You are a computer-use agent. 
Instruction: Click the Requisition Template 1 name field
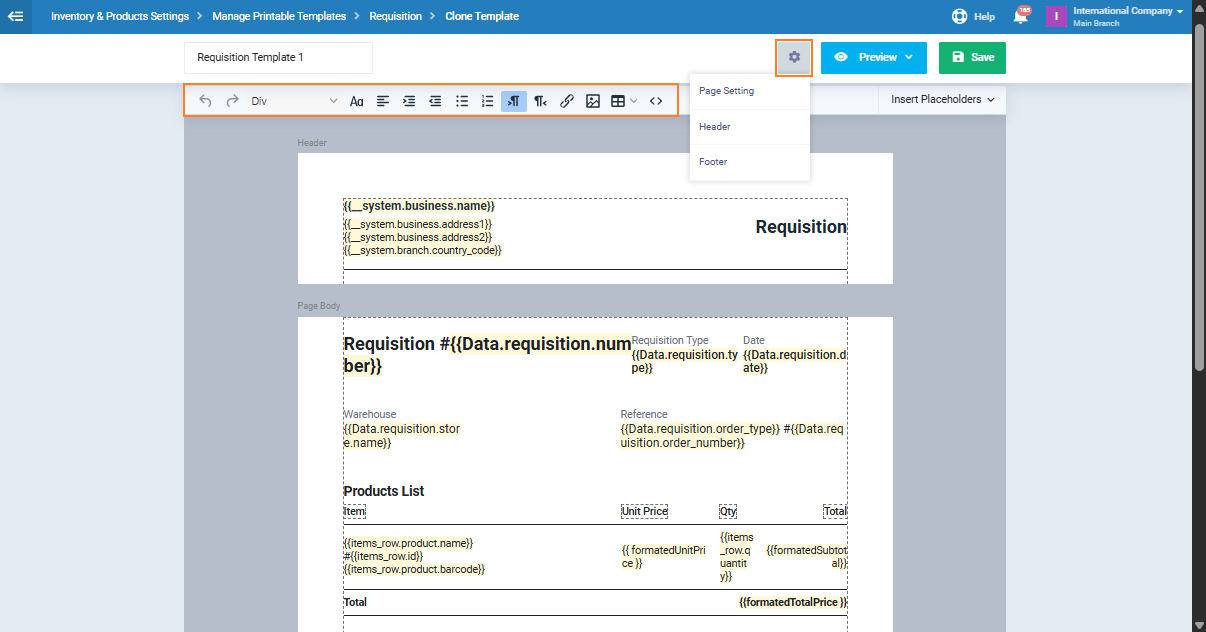coord(278,58)
